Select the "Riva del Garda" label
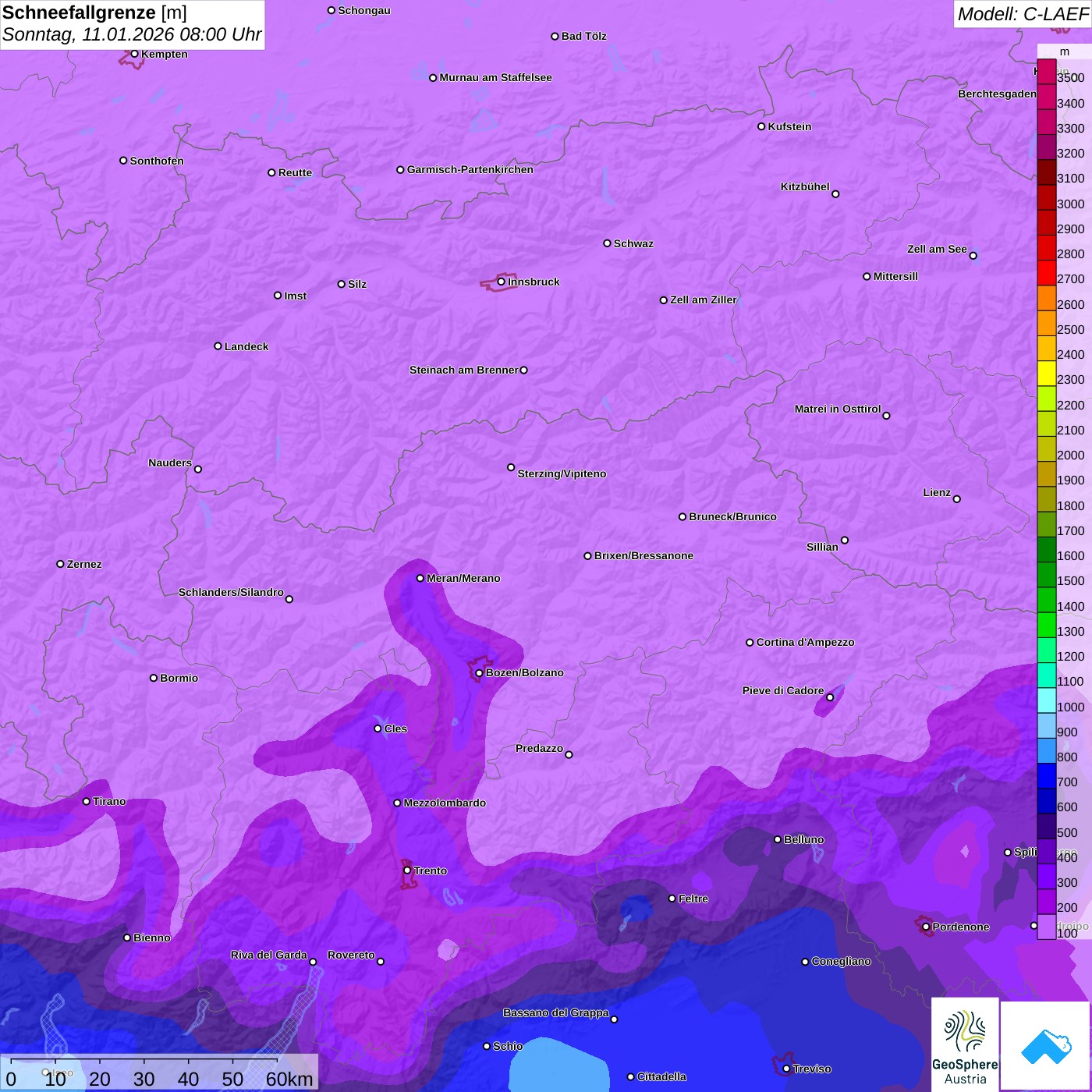1092x1092 pixels. point(269,955)
